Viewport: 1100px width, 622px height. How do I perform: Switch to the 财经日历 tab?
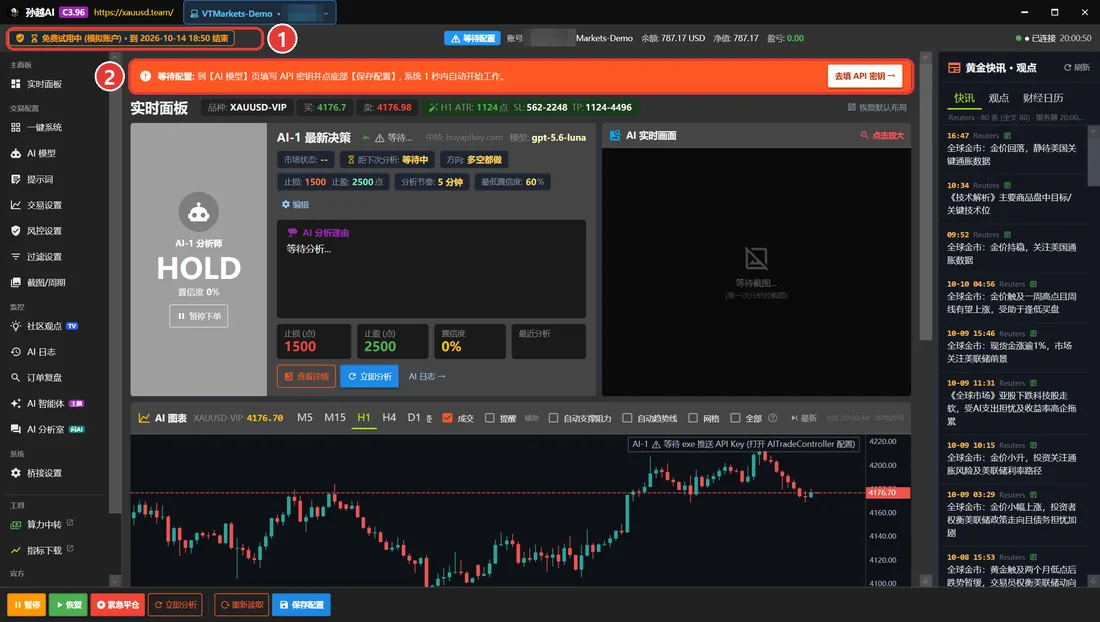point(1042,98)
